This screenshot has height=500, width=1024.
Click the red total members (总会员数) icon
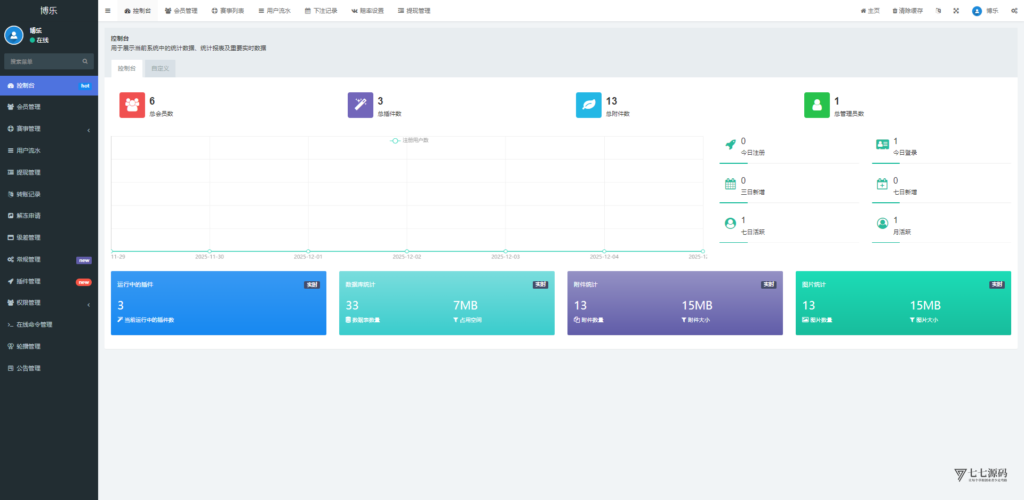[132, 105]
